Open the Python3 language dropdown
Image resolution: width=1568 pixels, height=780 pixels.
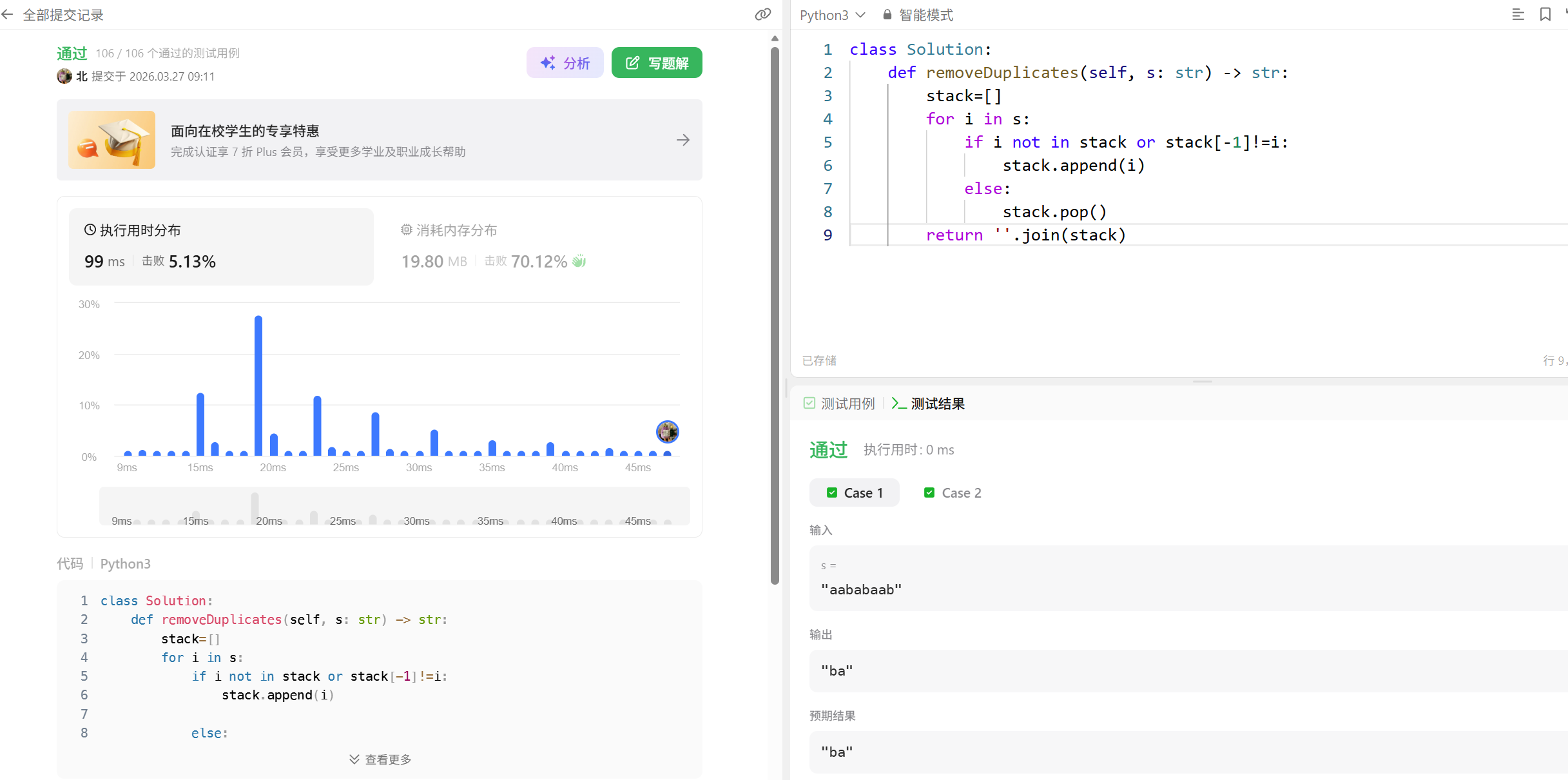[832, 15]
